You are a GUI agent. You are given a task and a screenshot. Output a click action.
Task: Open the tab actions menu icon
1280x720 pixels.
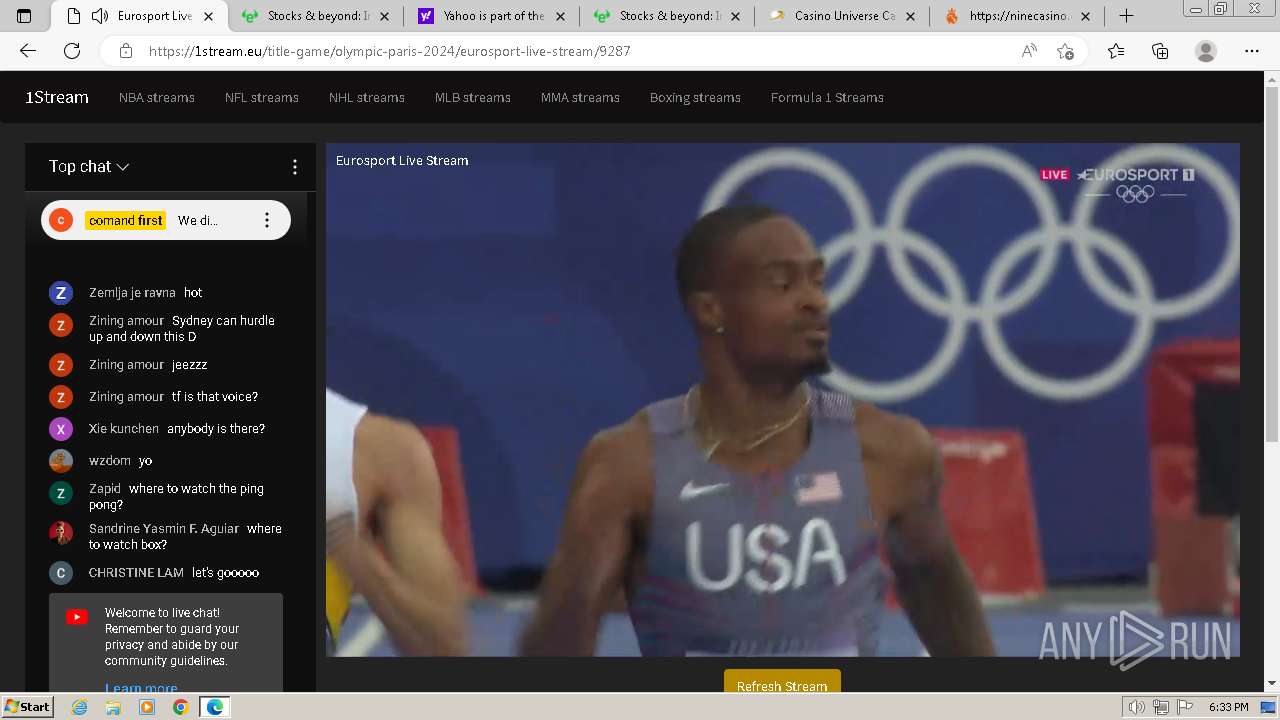coord(24,16)
